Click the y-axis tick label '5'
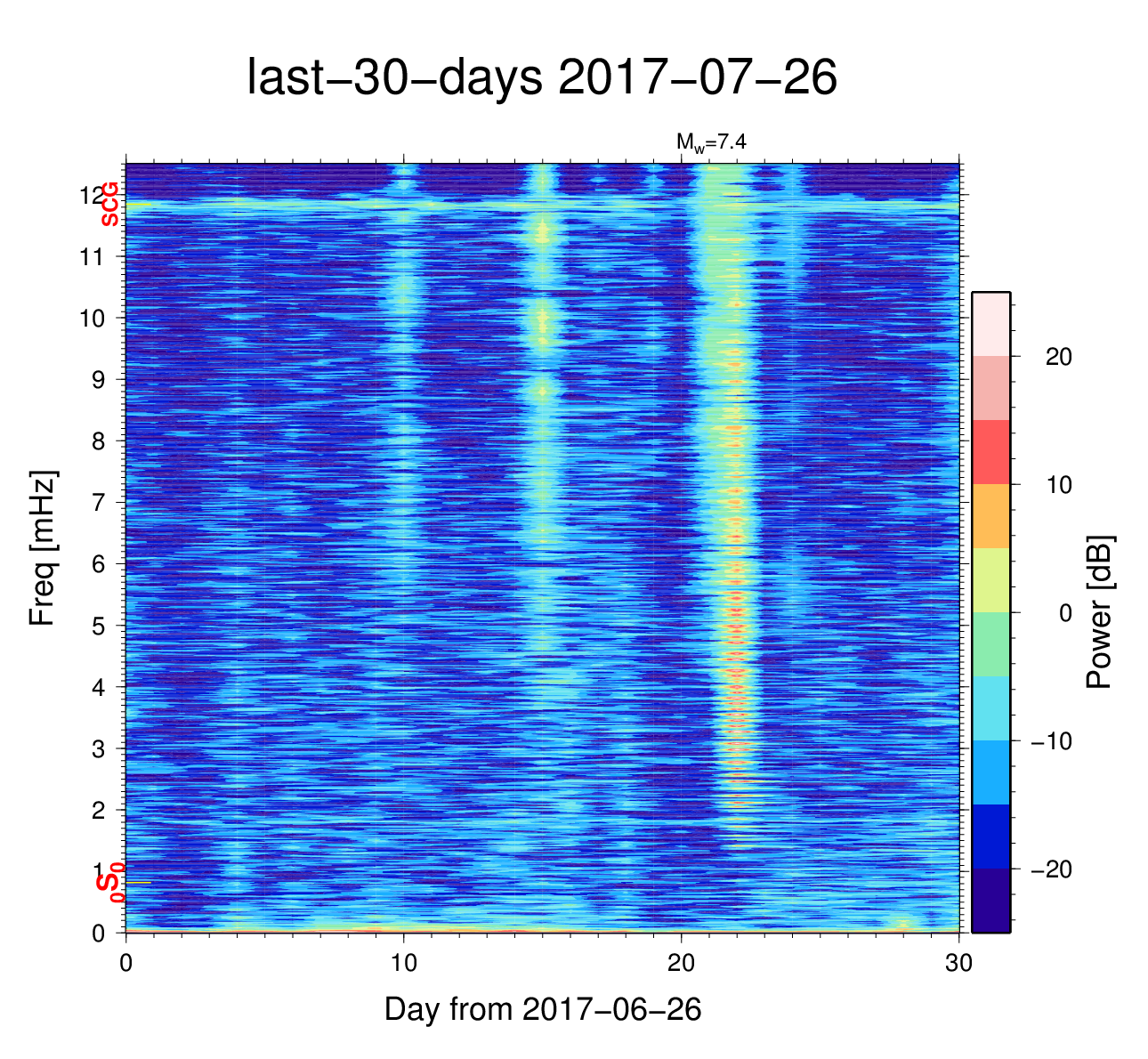This screenshot has width=1148, height=1059. [99, 626]
